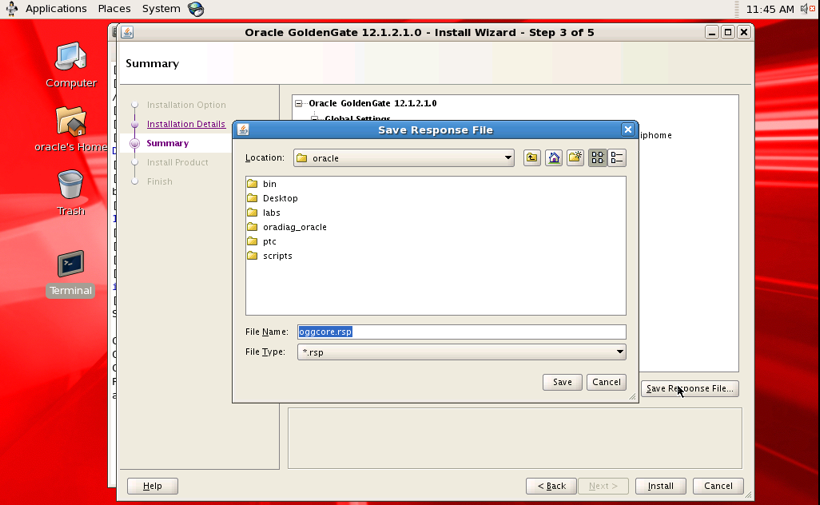Click the volume icon in top panel
Image resolution: width=820 pixels, height=505 pixels.
pyautogui.click(x=807, y=9)
